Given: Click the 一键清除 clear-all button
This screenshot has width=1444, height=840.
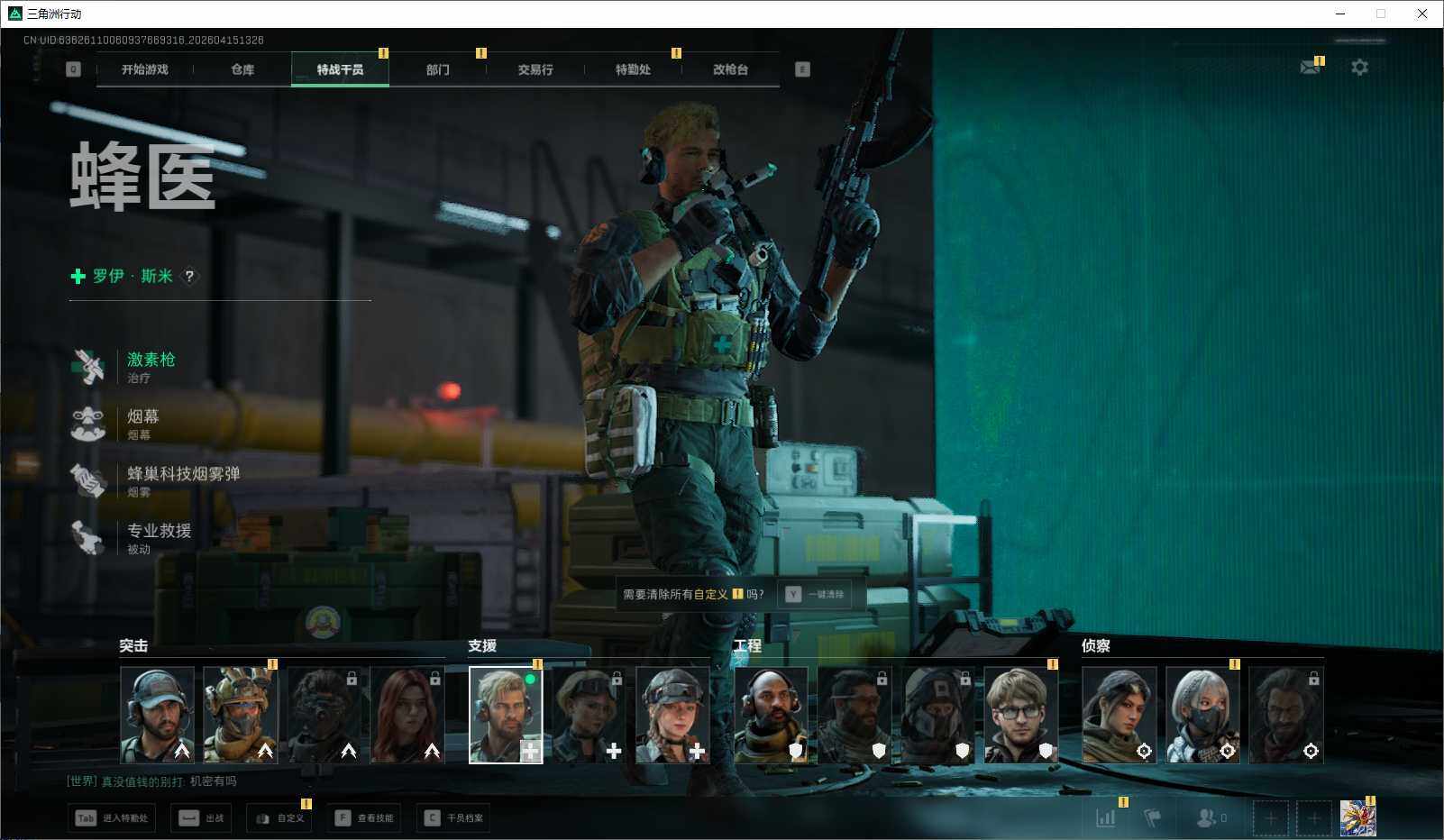Looking at the screenshot, I should 815,595.
